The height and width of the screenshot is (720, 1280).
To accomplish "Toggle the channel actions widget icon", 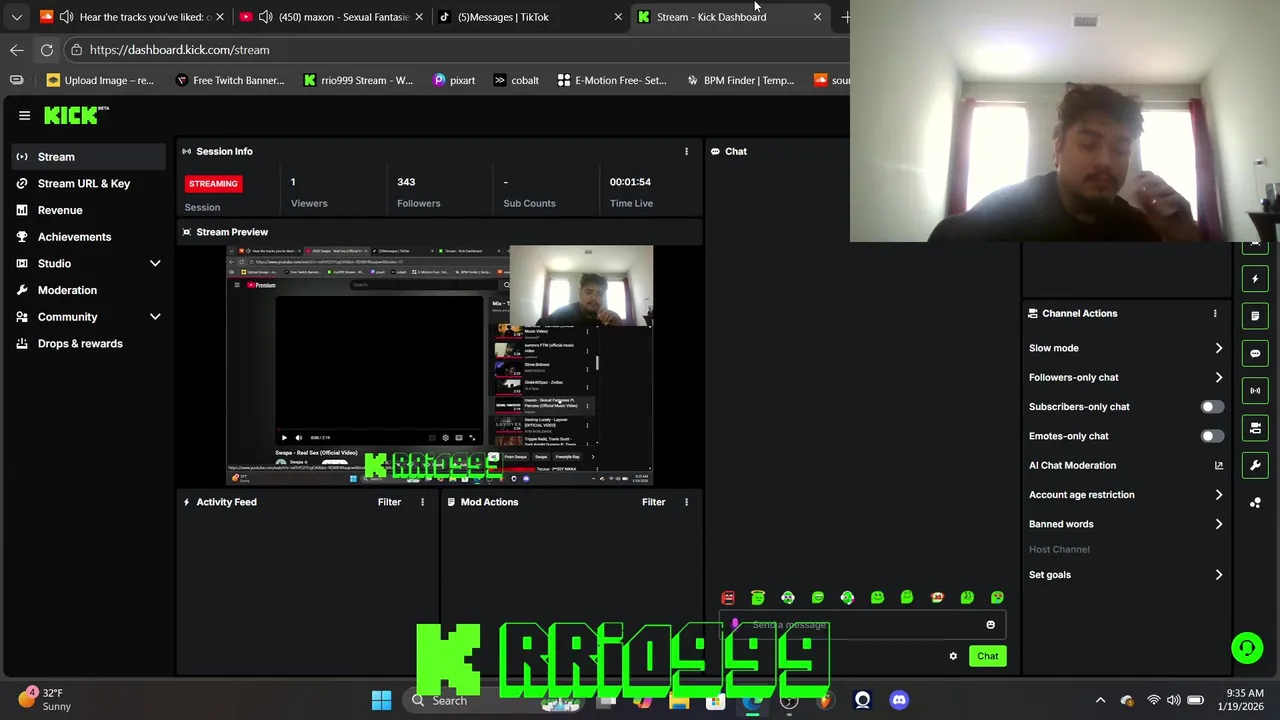I will [x=1255, y=428].
